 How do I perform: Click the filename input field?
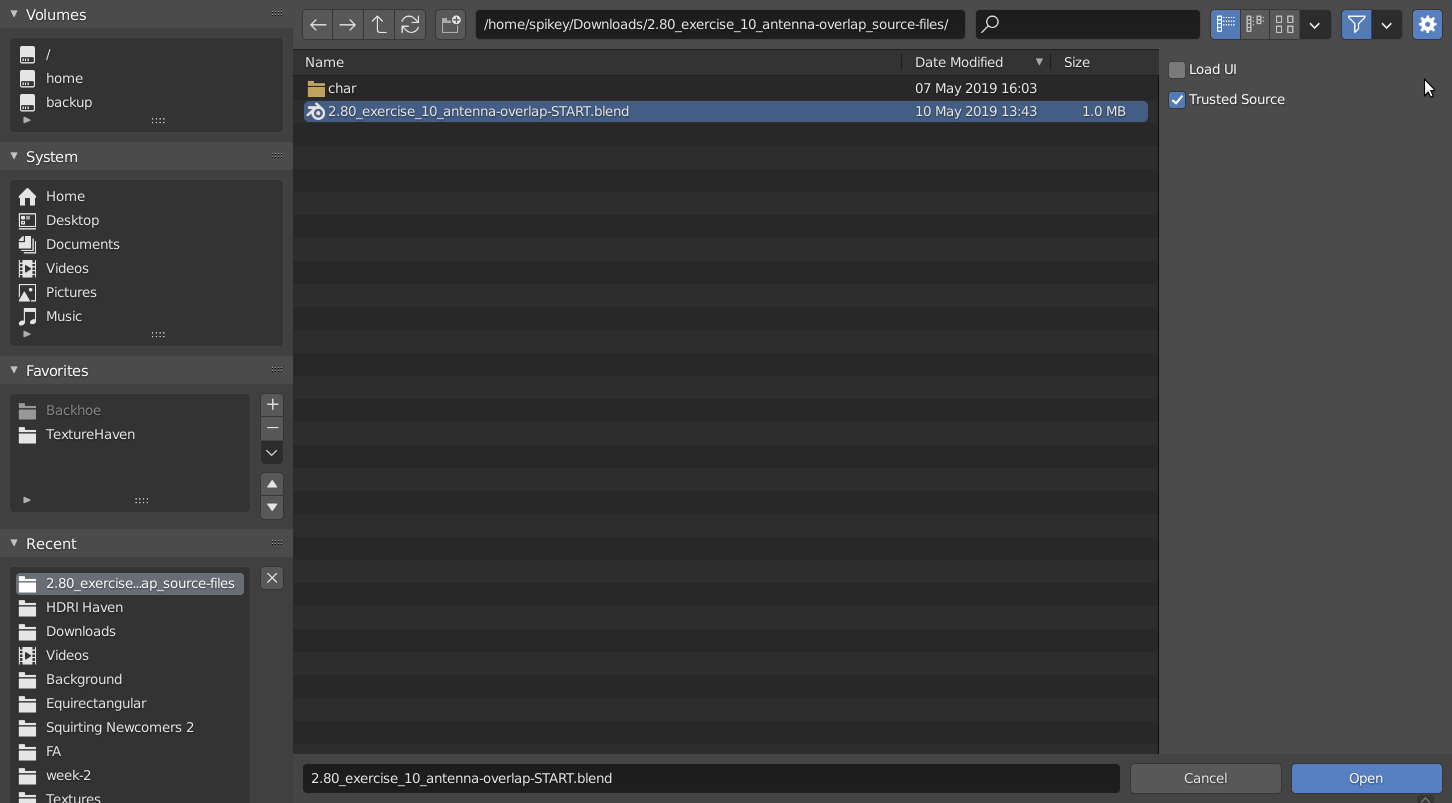[710, 777]
